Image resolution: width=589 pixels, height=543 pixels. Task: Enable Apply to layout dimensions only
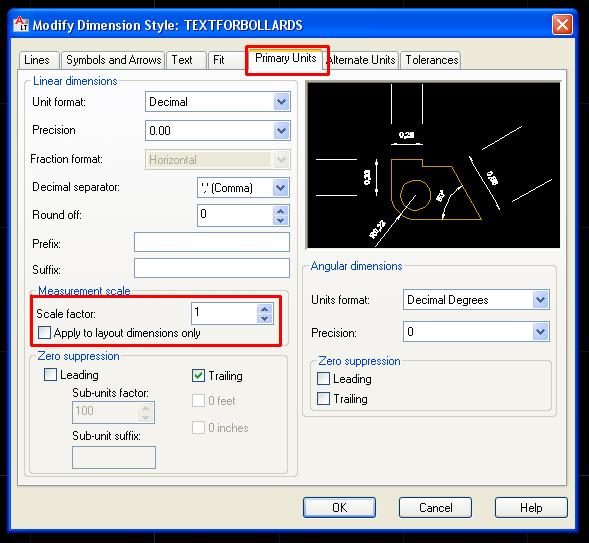point(44,333)
